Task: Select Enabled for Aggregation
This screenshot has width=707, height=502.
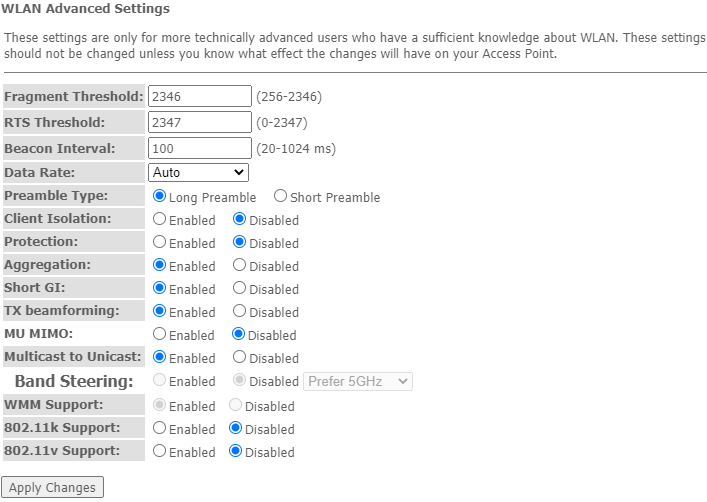Action: tap(160, 266)
